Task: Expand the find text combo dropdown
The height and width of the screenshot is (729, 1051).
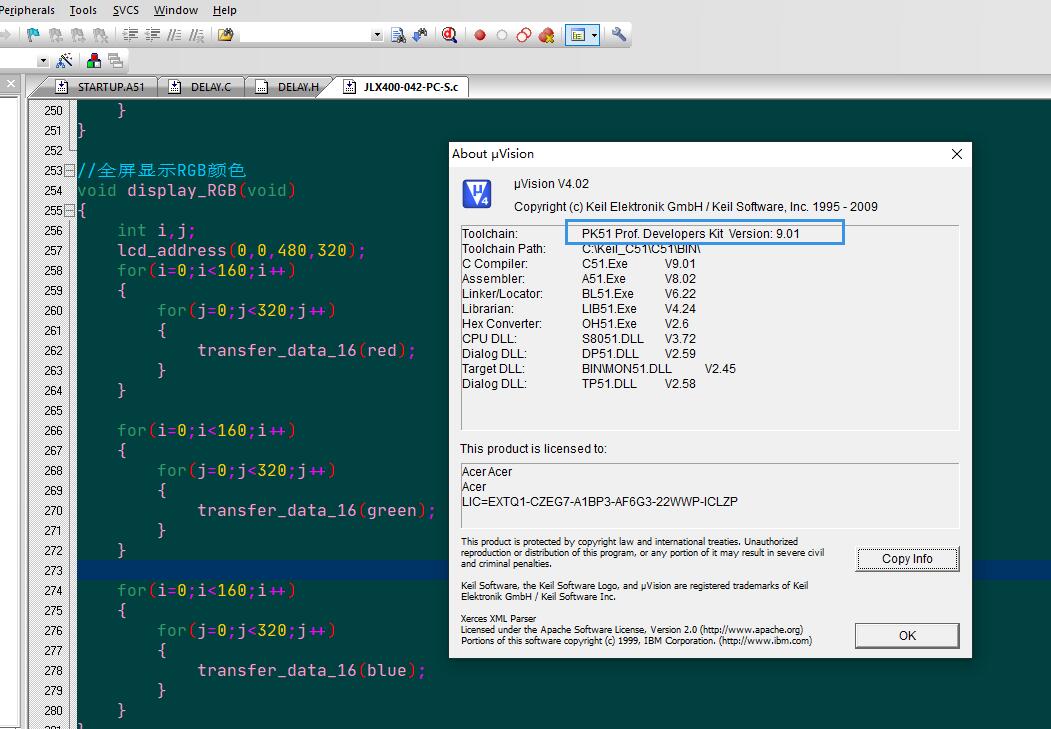Action: (377, 35)
